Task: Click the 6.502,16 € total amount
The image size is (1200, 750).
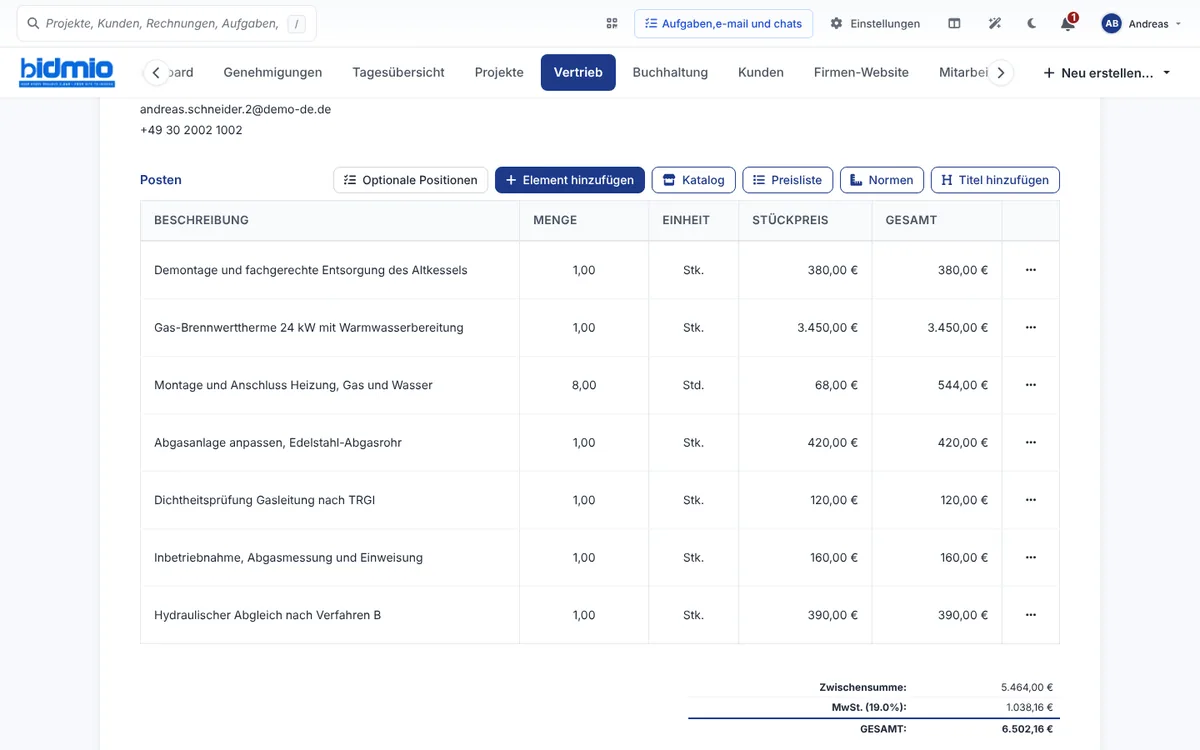Action: click(x=1027, y=729)
